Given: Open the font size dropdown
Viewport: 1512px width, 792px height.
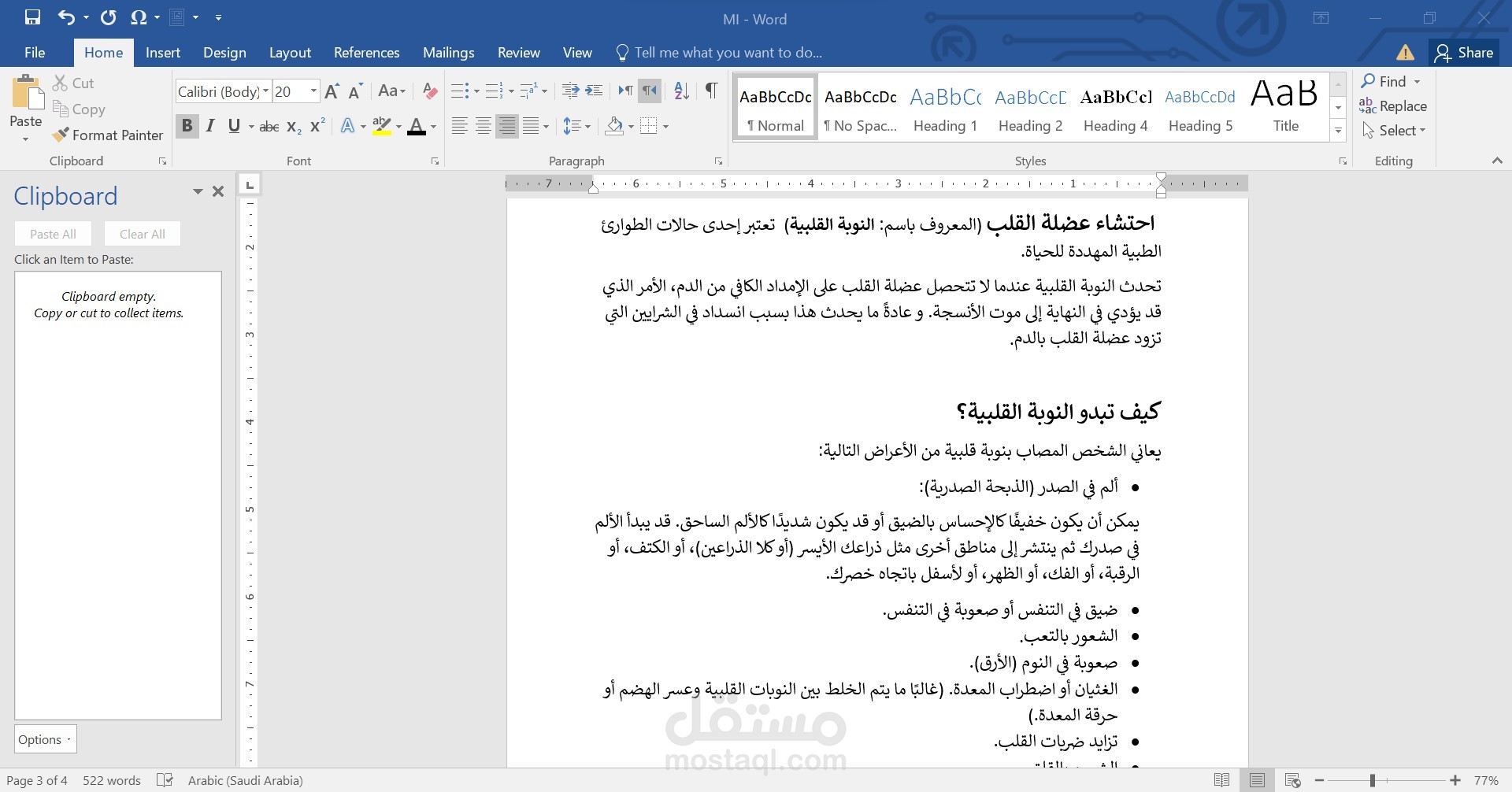Looking at the screenshot, I should coord(313,91).
